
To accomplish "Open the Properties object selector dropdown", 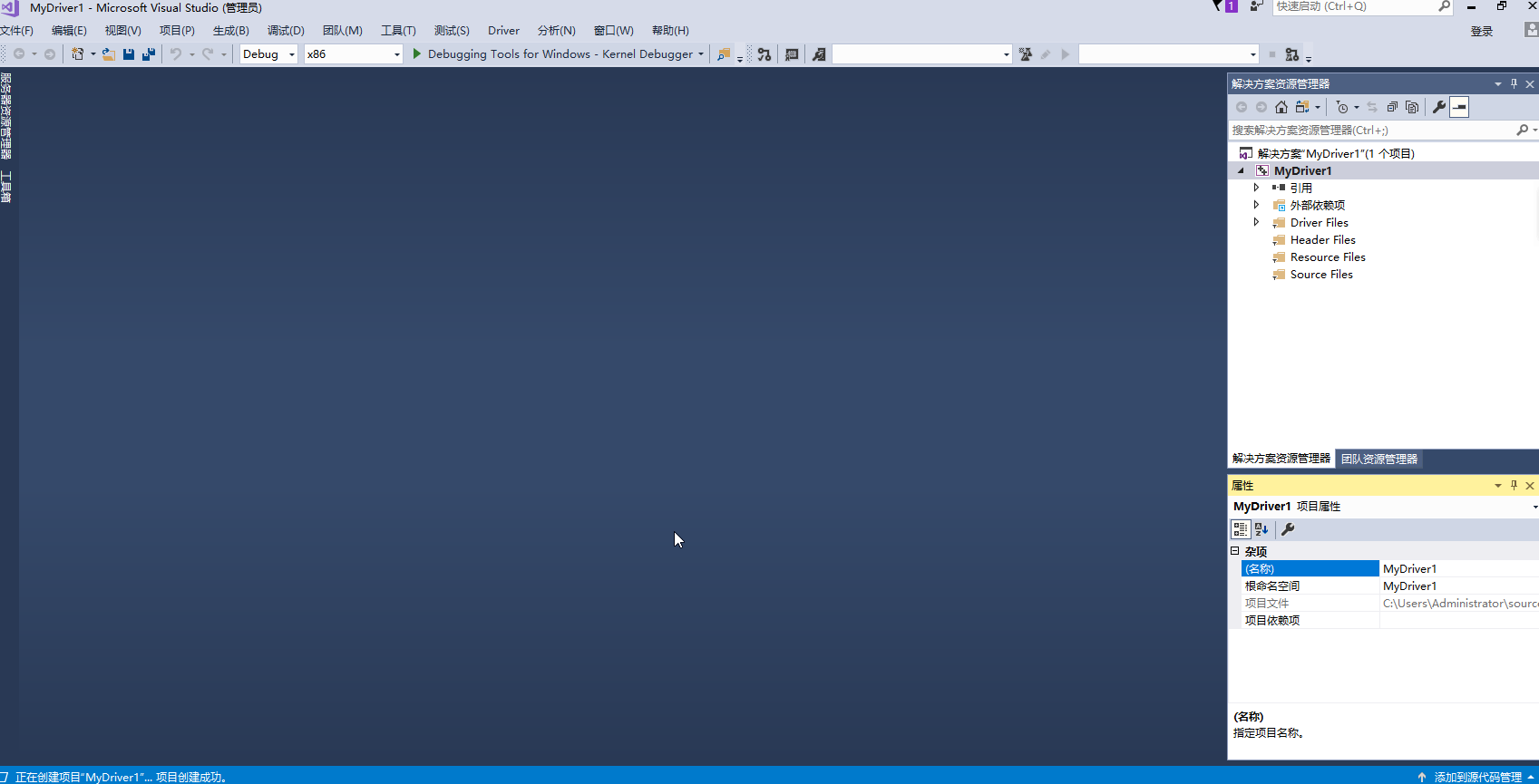I will (1534, 507).
